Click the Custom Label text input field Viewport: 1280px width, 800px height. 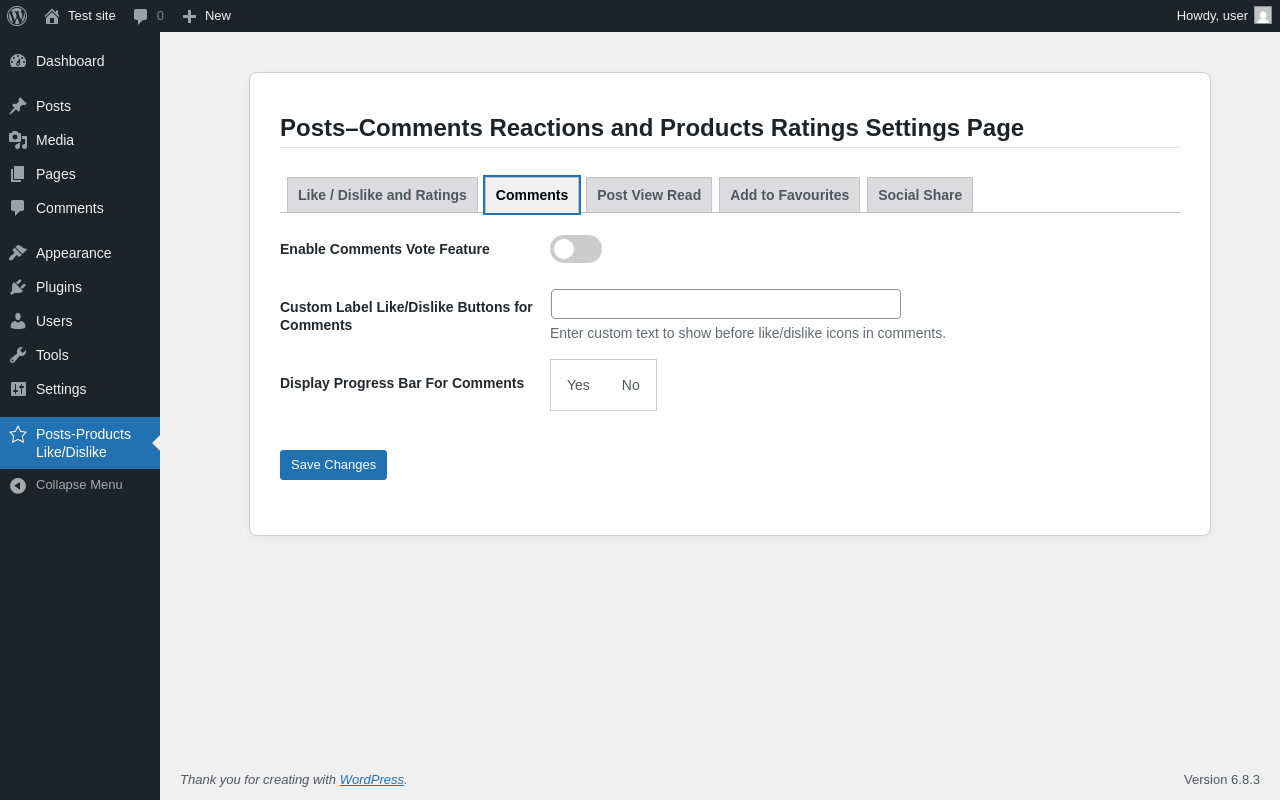coord(726,304)
